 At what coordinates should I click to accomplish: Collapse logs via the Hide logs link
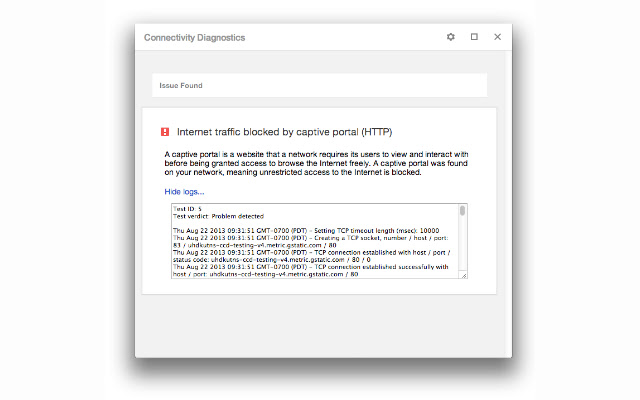pyautogui.click(x=184, y=191)
